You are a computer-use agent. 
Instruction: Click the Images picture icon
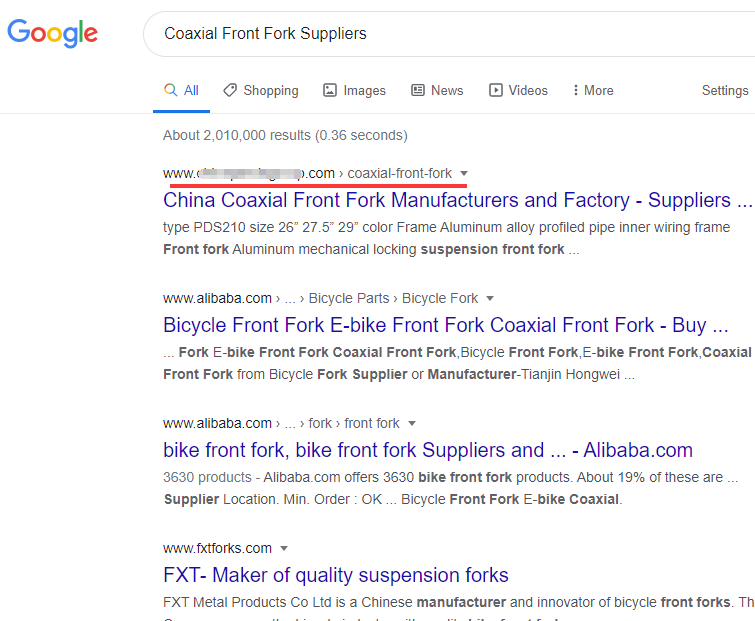(x=330, y=90)
